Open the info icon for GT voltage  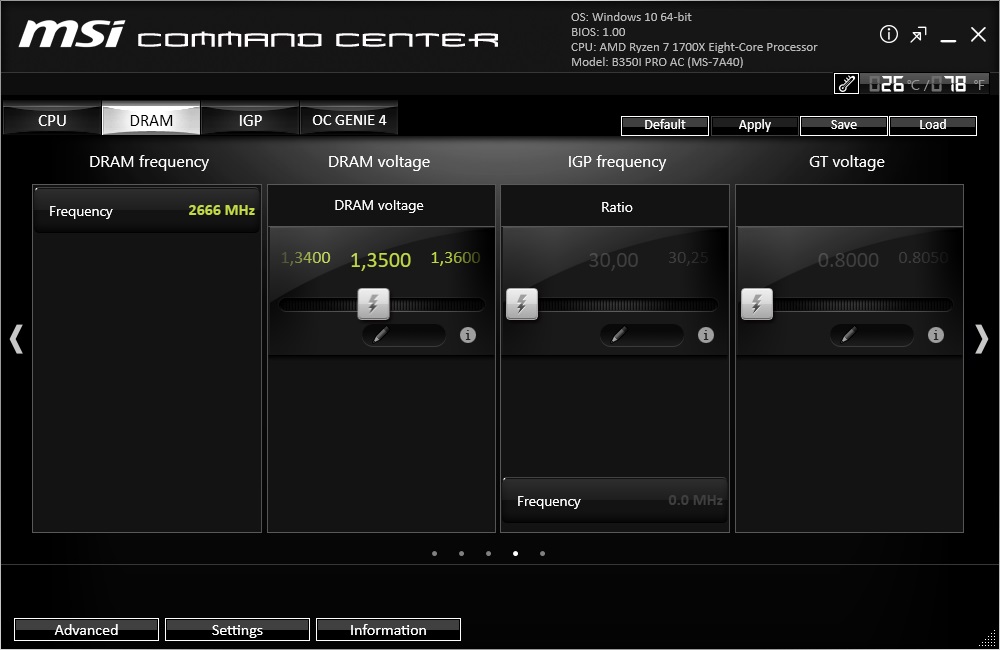point(936,335)
